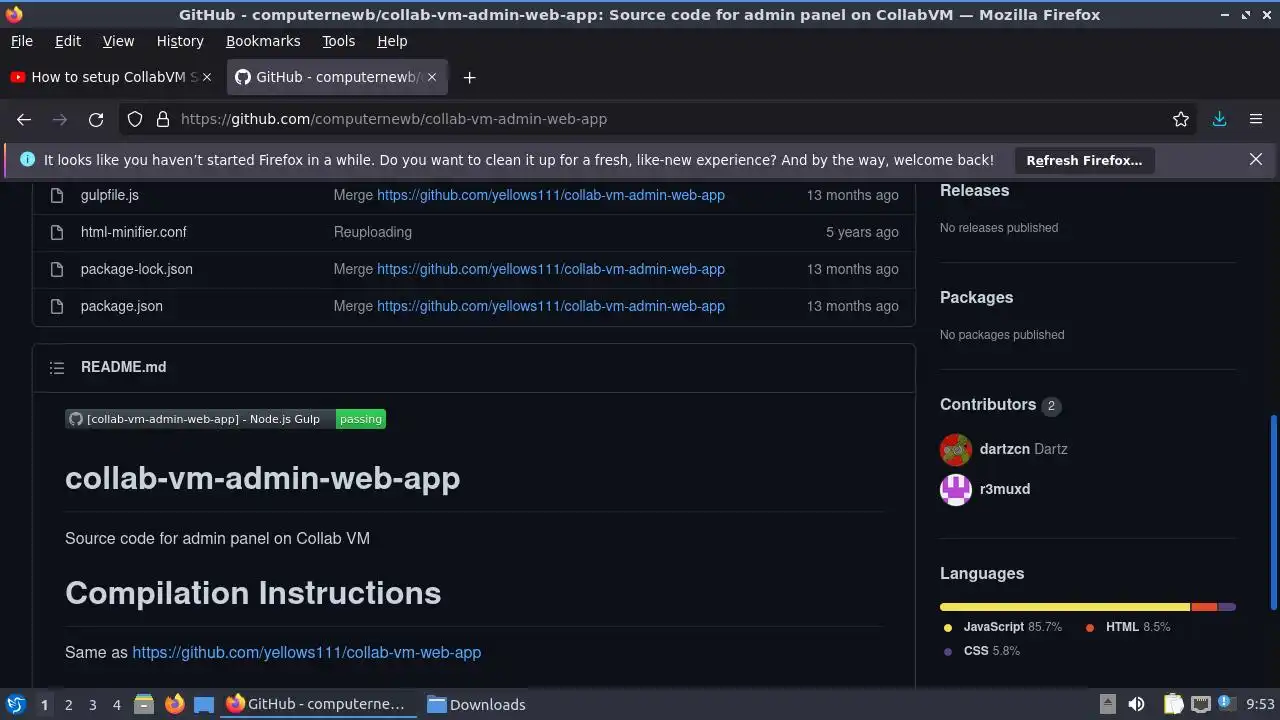Click the html-minifier.conf file icon
Viewport: 1280px width, 720px height.
[x=57, y=232]
